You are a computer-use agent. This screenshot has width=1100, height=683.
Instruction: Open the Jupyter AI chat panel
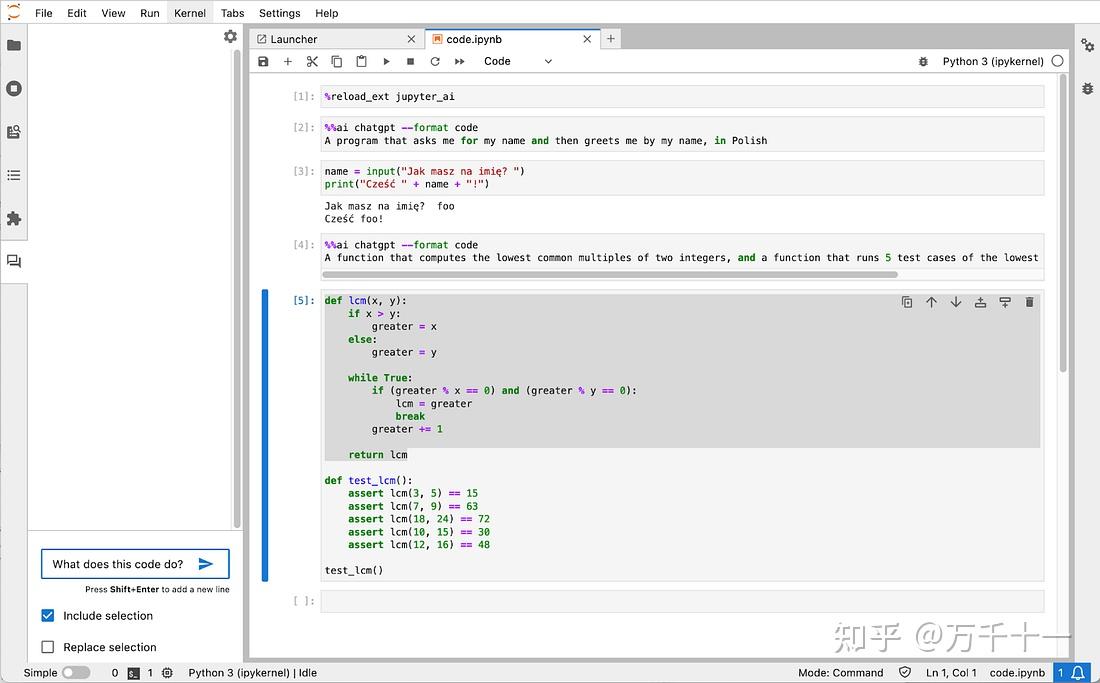click(x=14, y=260)
